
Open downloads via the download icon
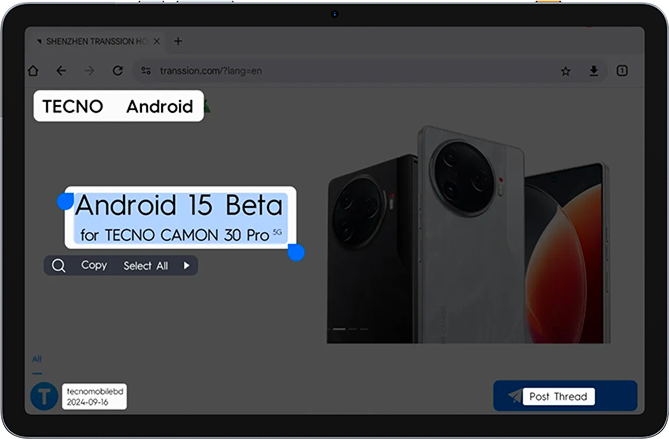point(594,71)
